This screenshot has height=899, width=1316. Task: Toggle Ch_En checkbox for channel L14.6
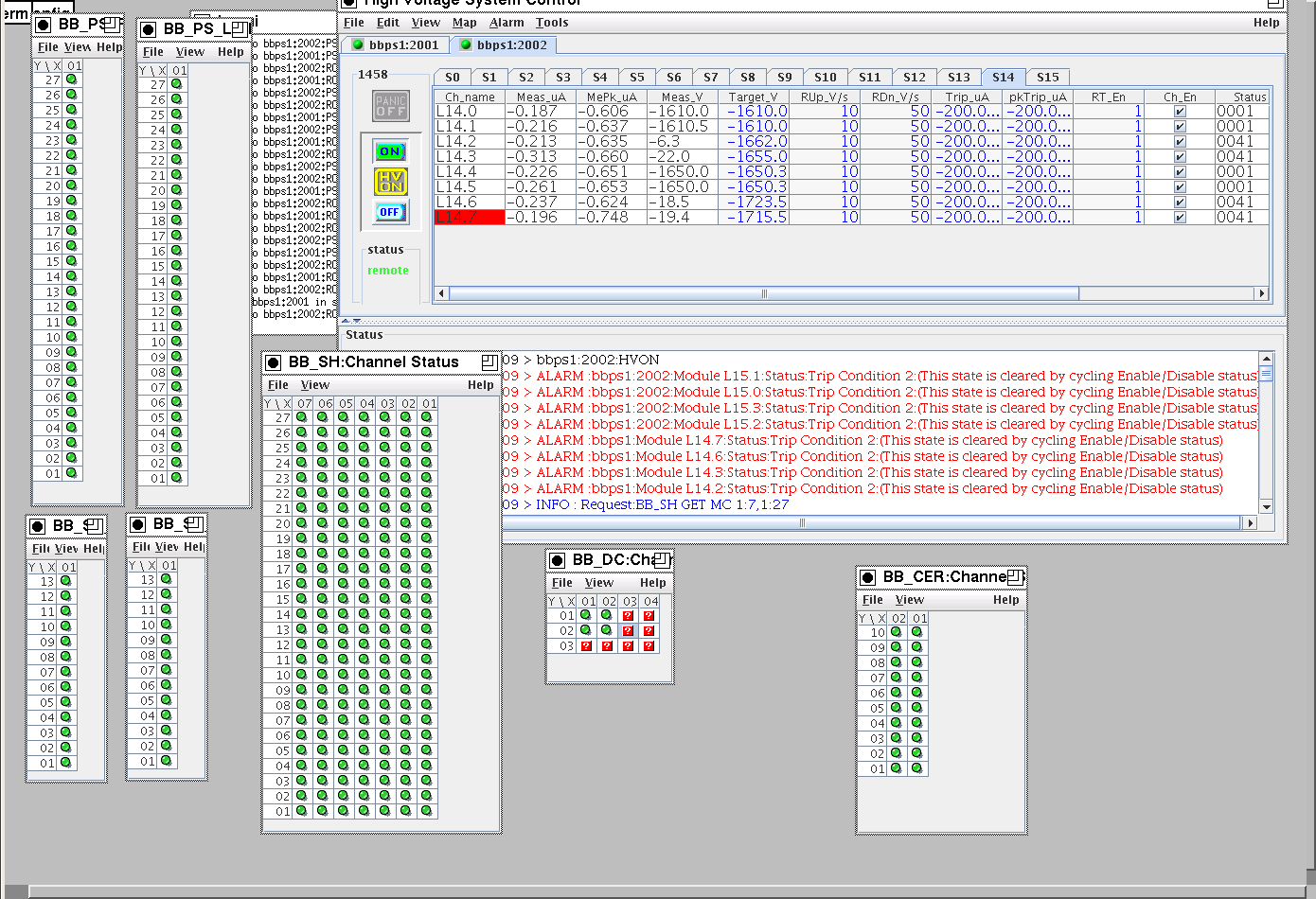1180,203
